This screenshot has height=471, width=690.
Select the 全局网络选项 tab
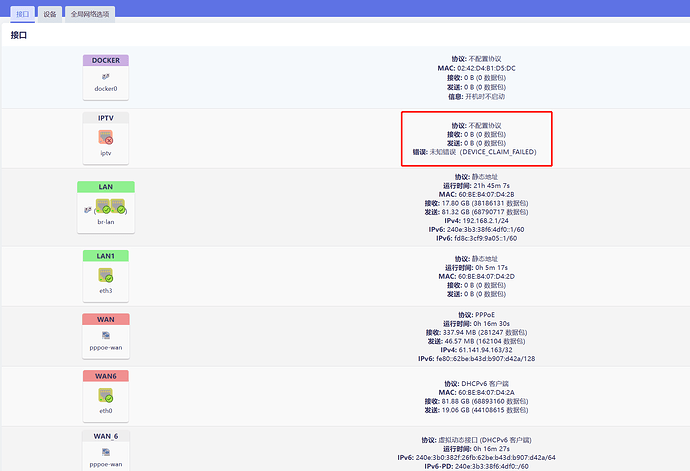coord(91,14)
